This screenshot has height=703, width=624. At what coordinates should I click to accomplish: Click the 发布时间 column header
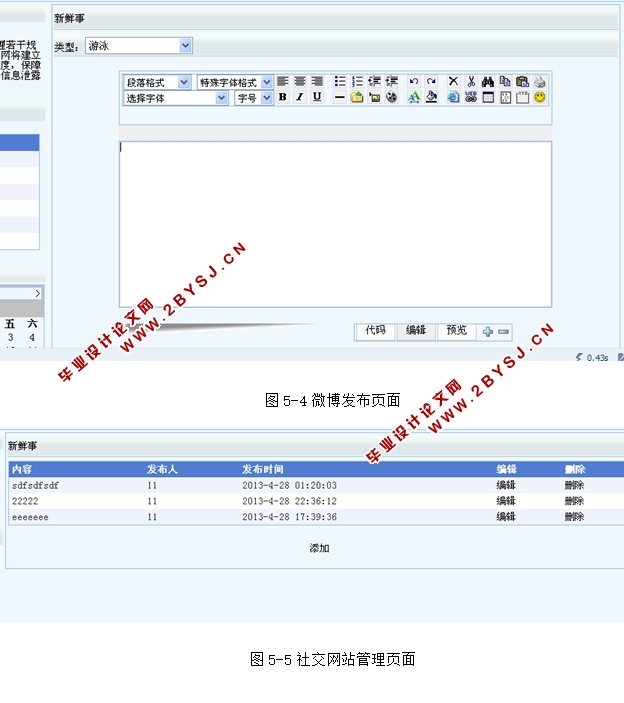[263, 469]
